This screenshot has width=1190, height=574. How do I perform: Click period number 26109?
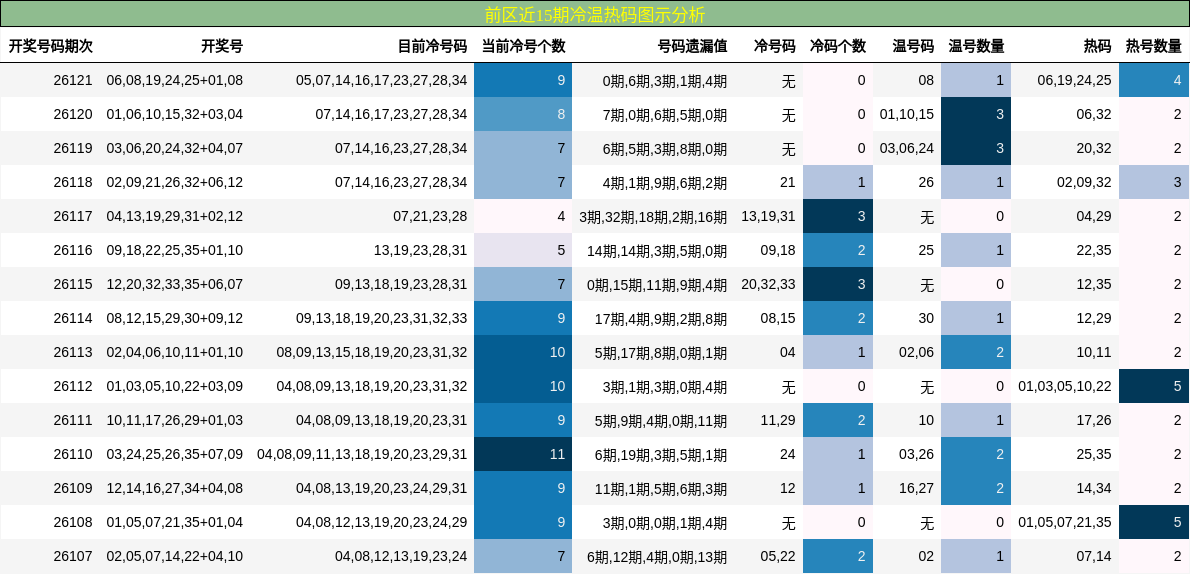click(x=73, y=488)
